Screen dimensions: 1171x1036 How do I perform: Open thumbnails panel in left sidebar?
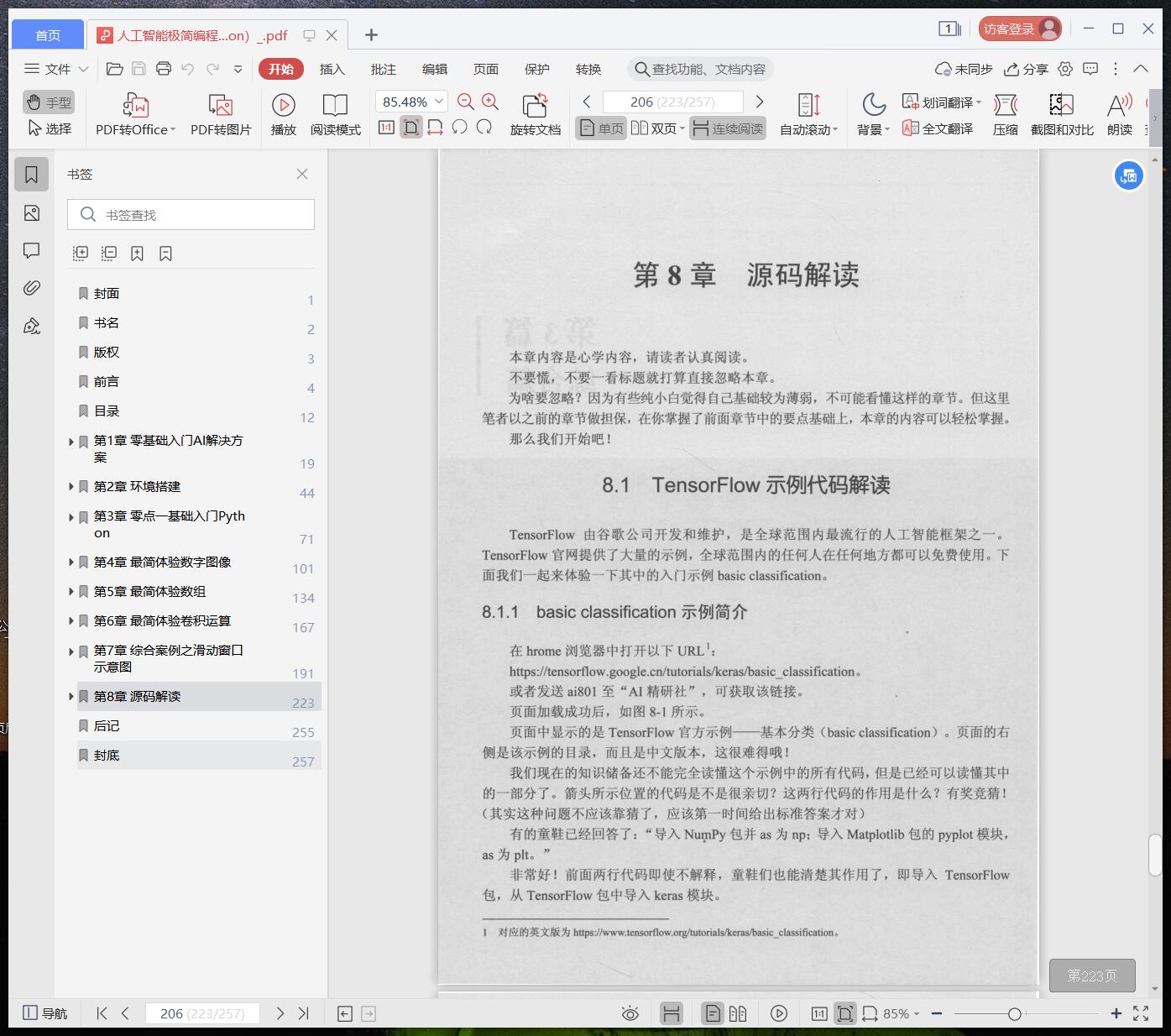click(32, 213)
